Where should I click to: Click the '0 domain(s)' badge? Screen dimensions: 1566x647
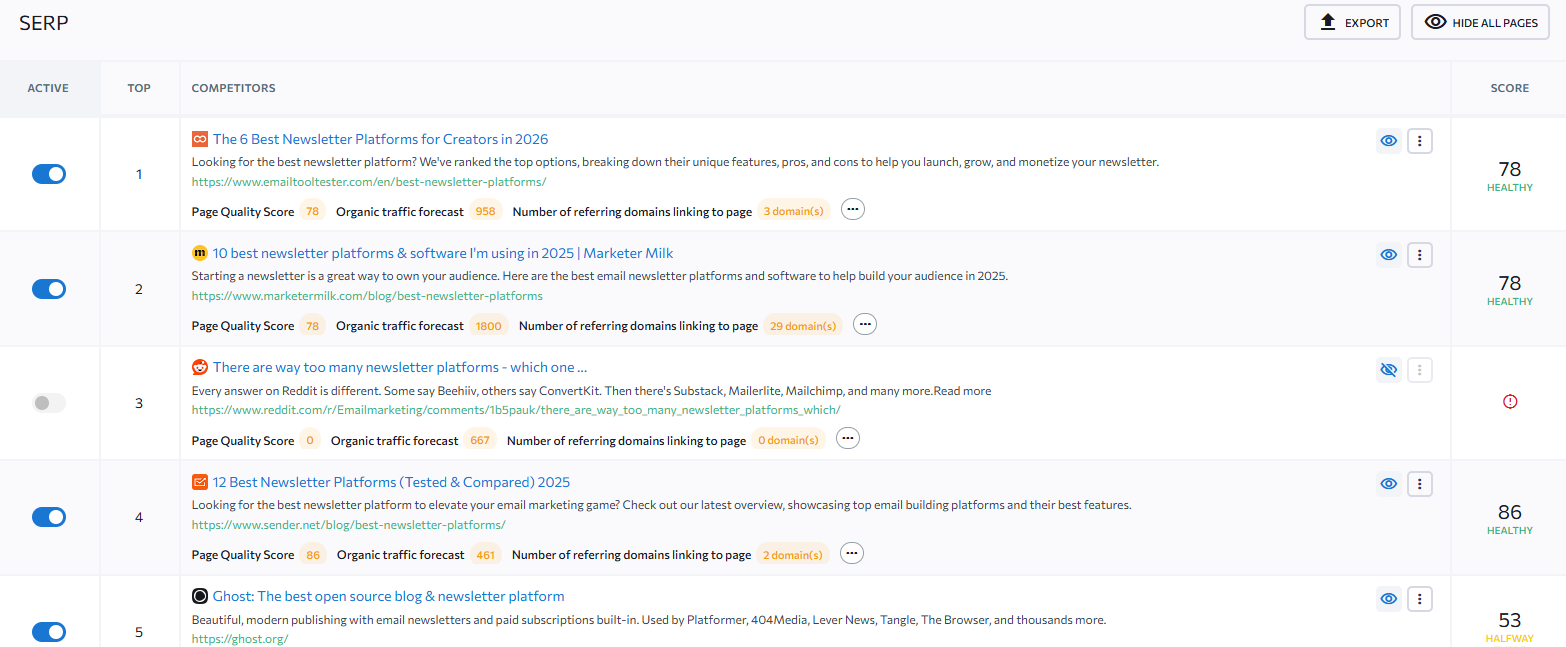(788, 440)
